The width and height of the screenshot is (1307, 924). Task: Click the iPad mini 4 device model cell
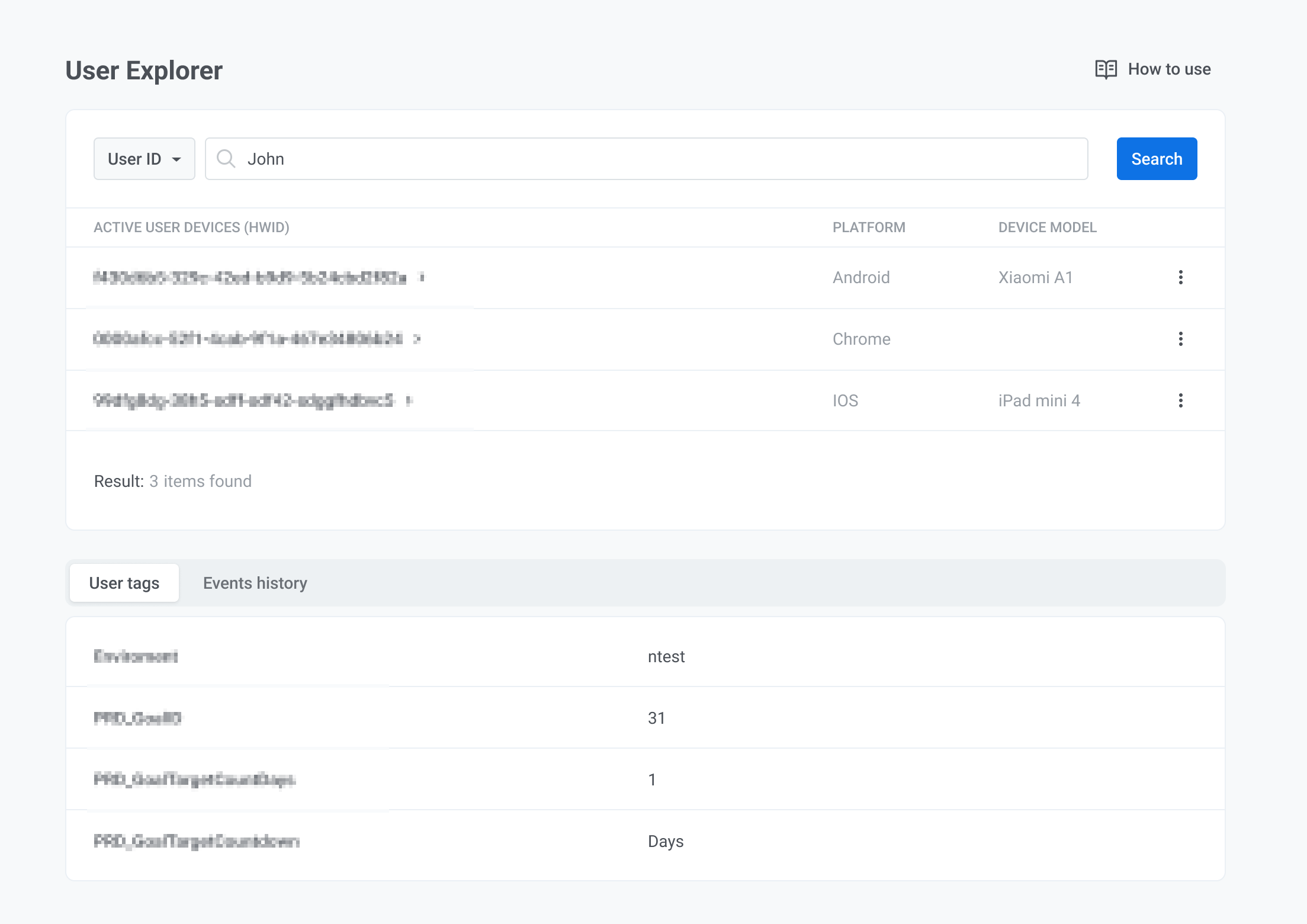tap(1039, 400)
